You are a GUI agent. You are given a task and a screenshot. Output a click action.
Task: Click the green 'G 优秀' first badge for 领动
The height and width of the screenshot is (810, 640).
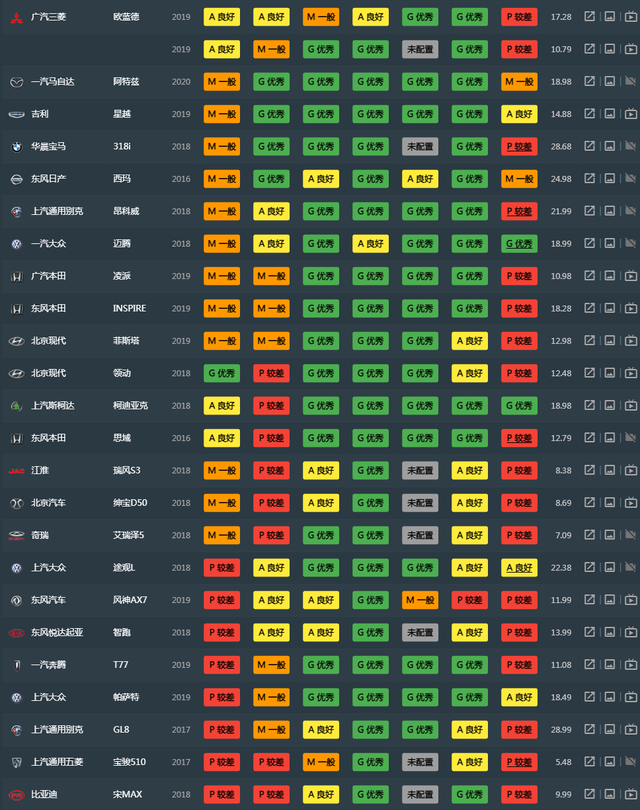[222, 373]
